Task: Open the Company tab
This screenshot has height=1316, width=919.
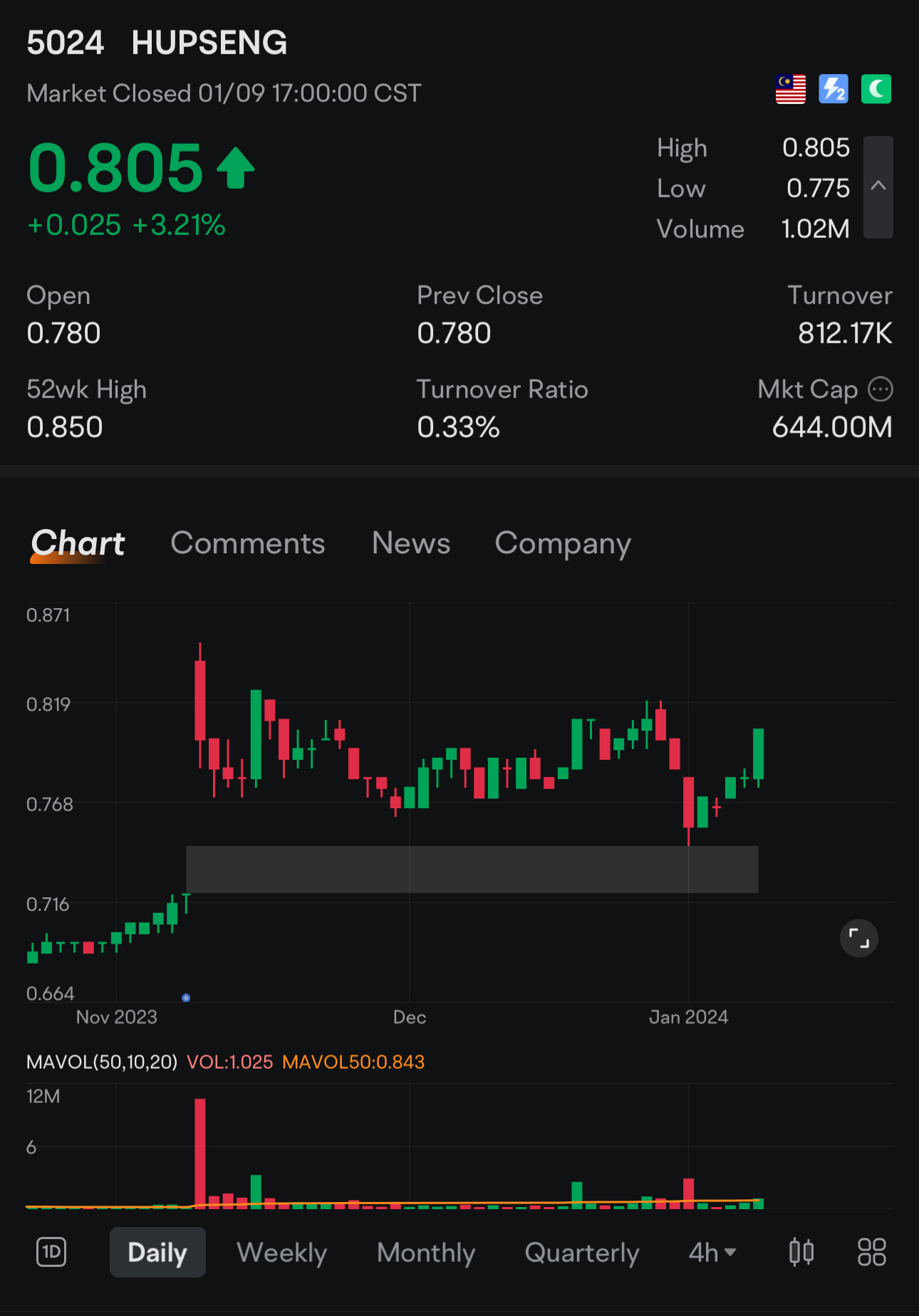Action: pyautogui.click(x=563, y=544)
